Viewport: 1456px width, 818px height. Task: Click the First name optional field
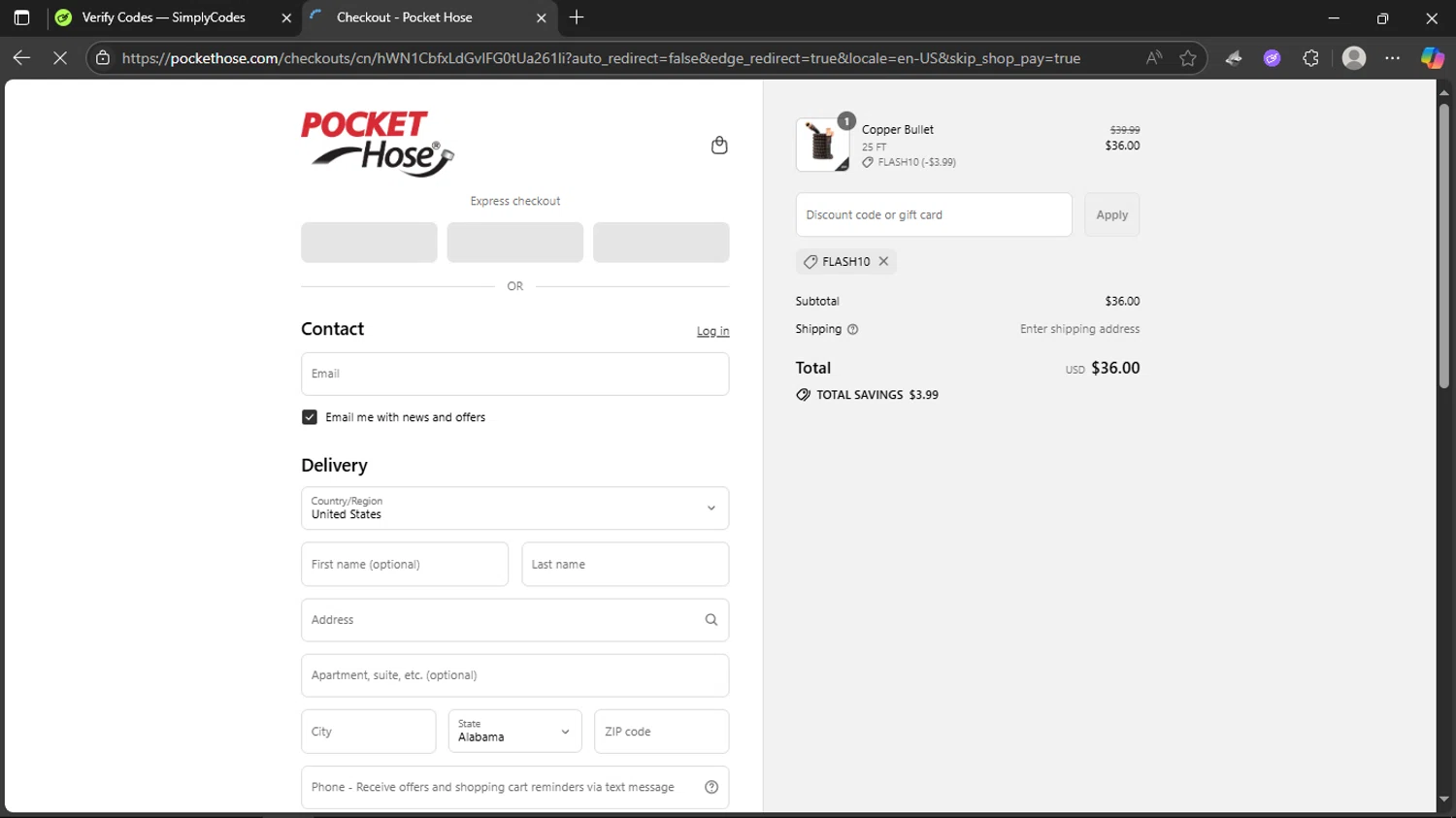coord(405,564)
